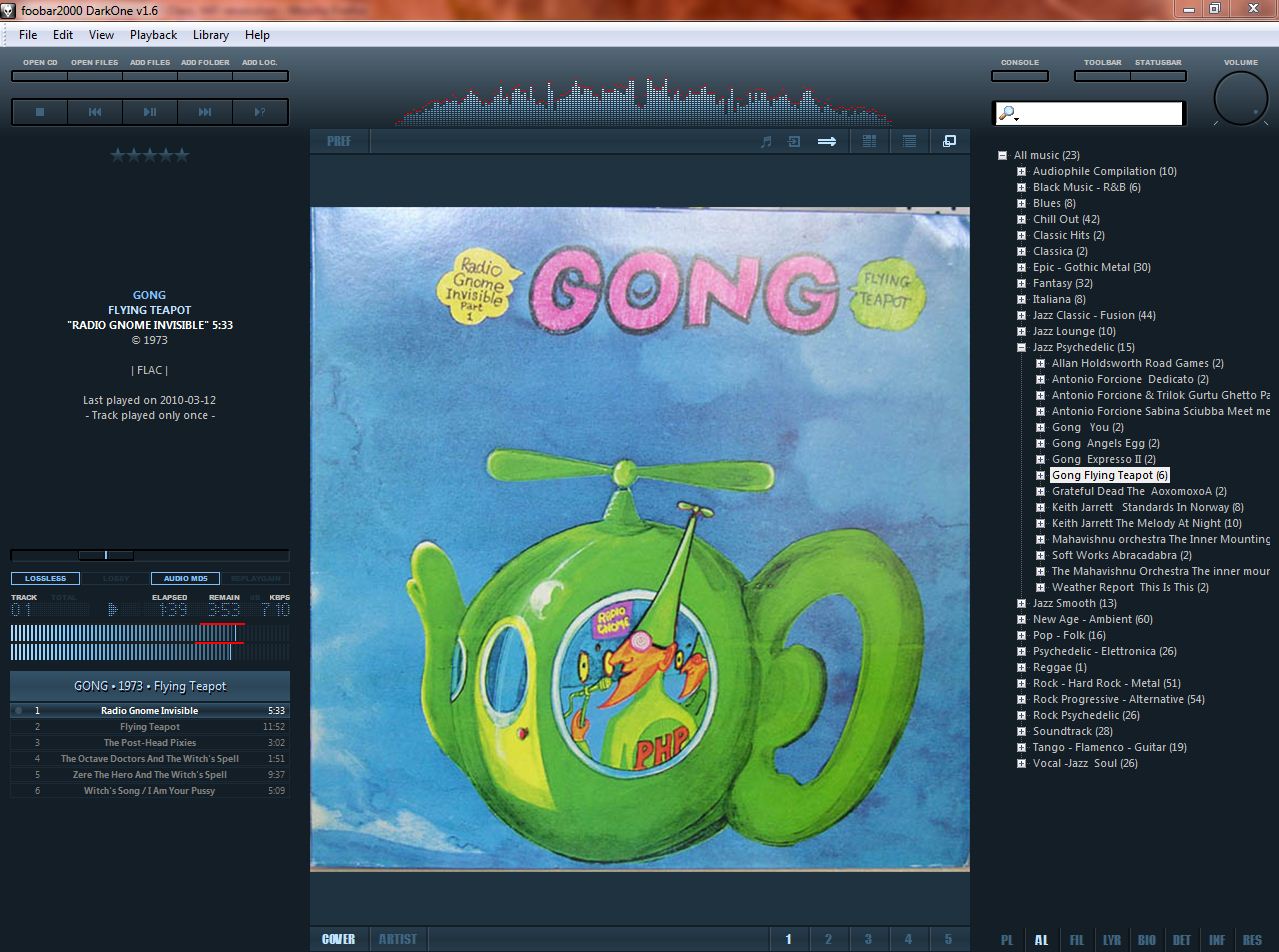This screenshot has height=952, width=1279.
Task: Expand Keith Jarrett Standards In Norway
Action: 1040,507
